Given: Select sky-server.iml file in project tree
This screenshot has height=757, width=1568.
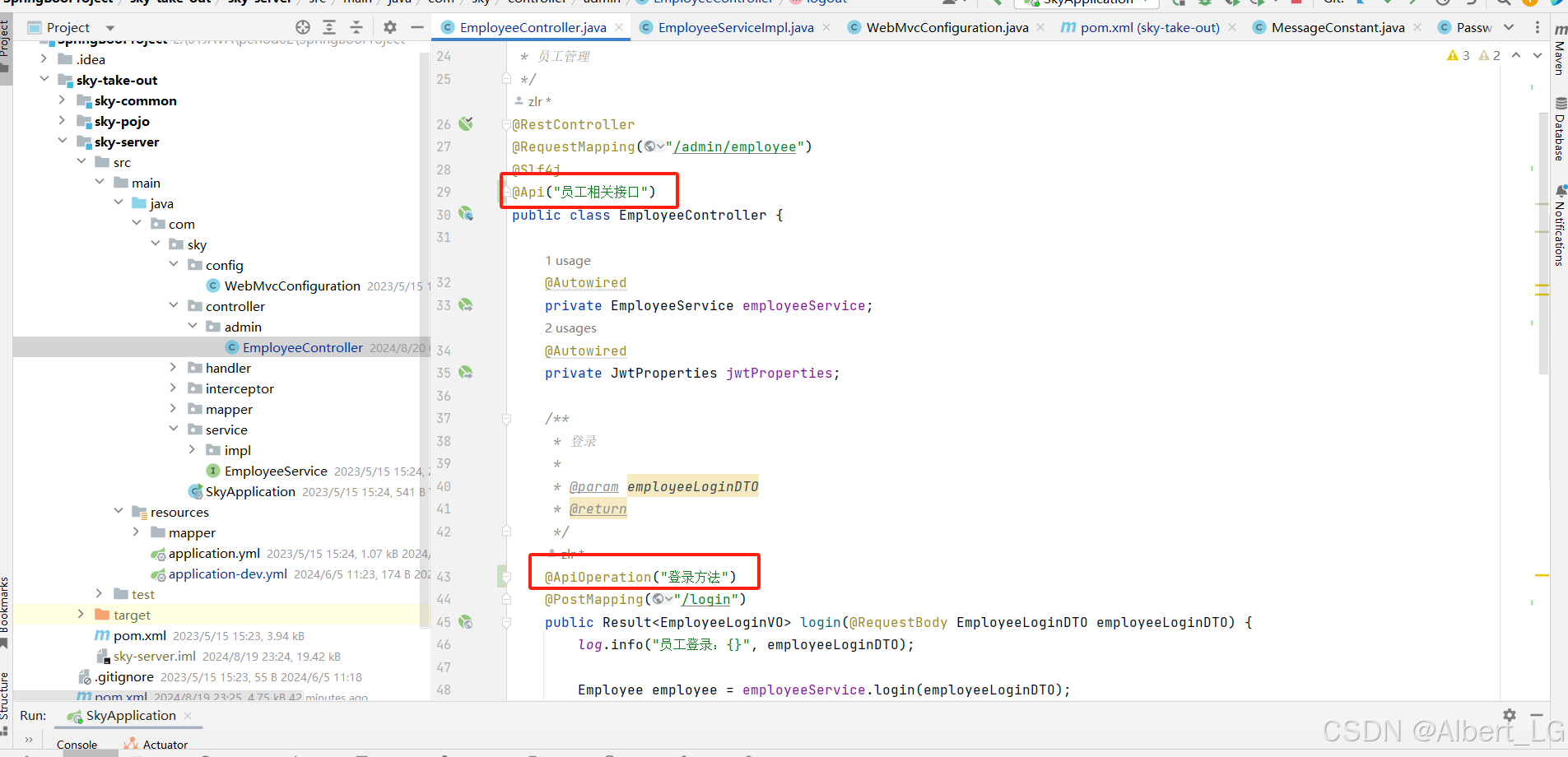Looking at the screenshot, I should 155,656.
